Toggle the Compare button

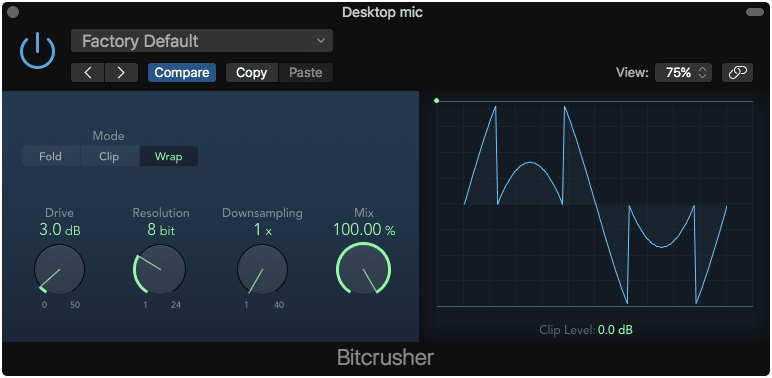pos(182,73)
